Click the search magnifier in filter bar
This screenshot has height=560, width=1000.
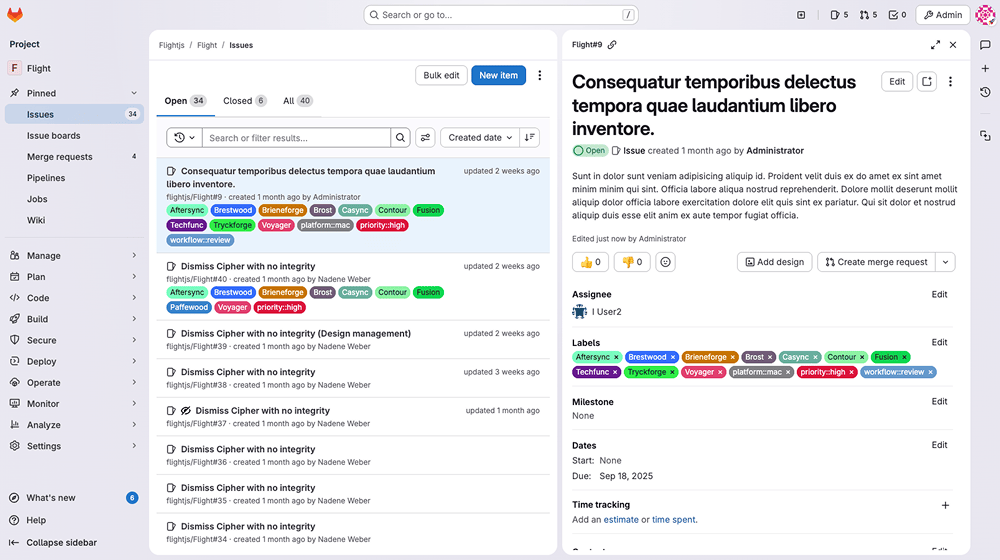(x=400, y=138)
